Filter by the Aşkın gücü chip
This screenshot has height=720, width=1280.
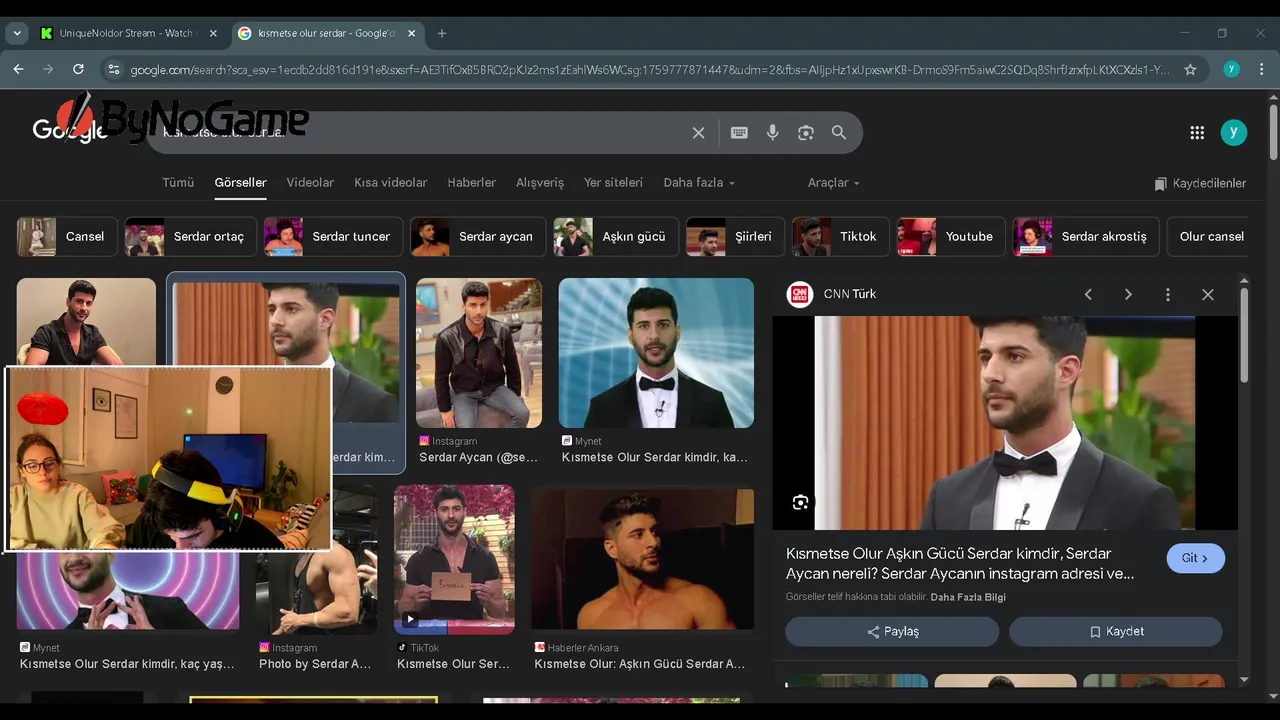616,237
